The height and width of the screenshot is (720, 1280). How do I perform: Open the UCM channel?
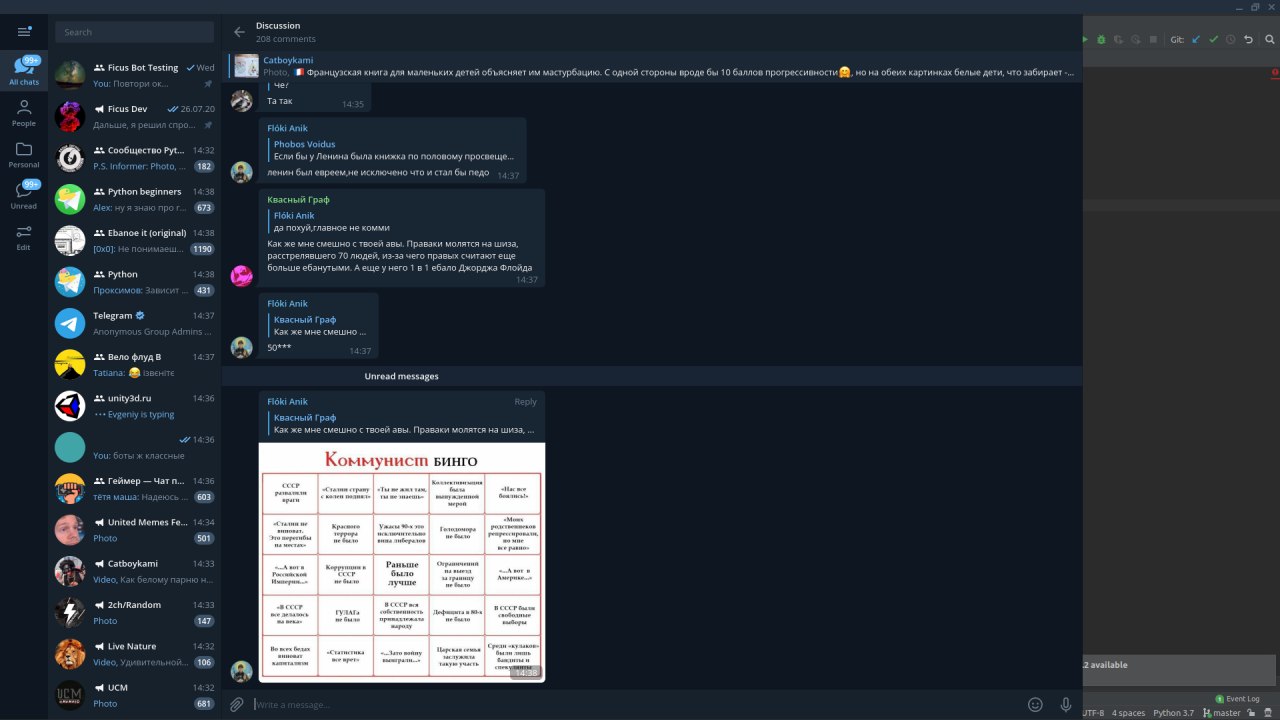135,695
